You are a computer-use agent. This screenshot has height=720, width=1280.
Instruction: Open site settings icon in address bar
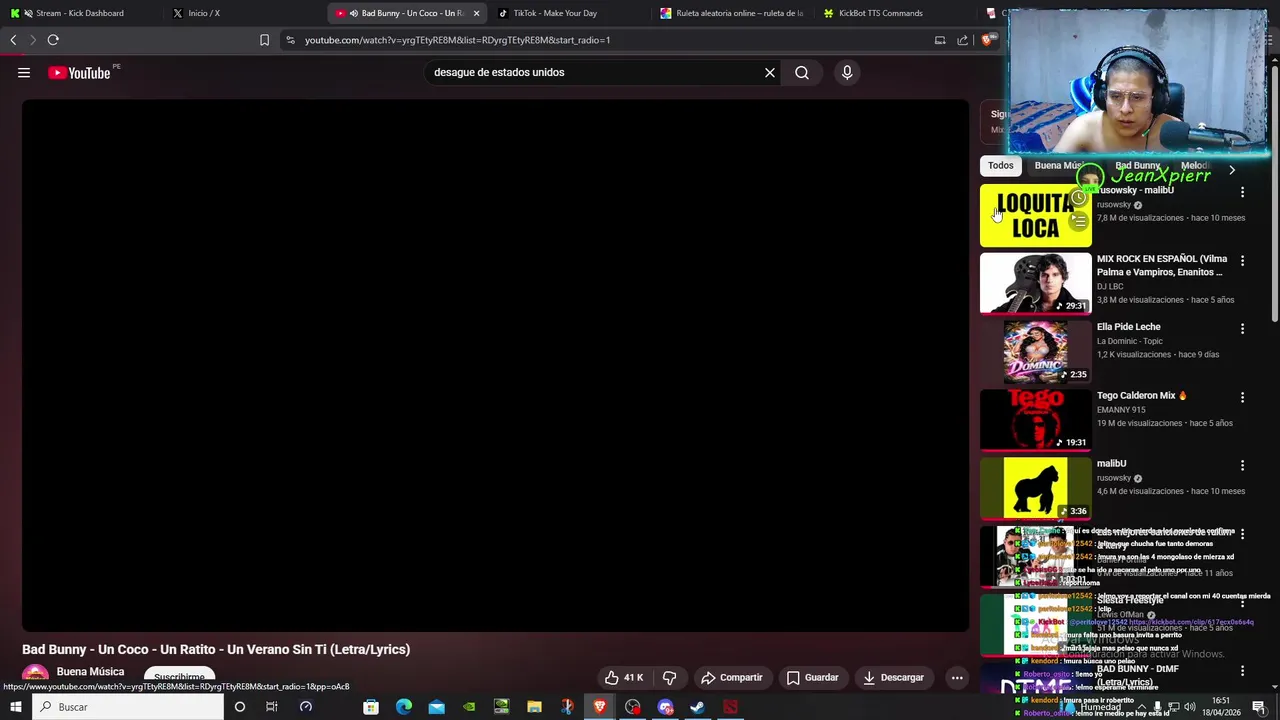290,40
